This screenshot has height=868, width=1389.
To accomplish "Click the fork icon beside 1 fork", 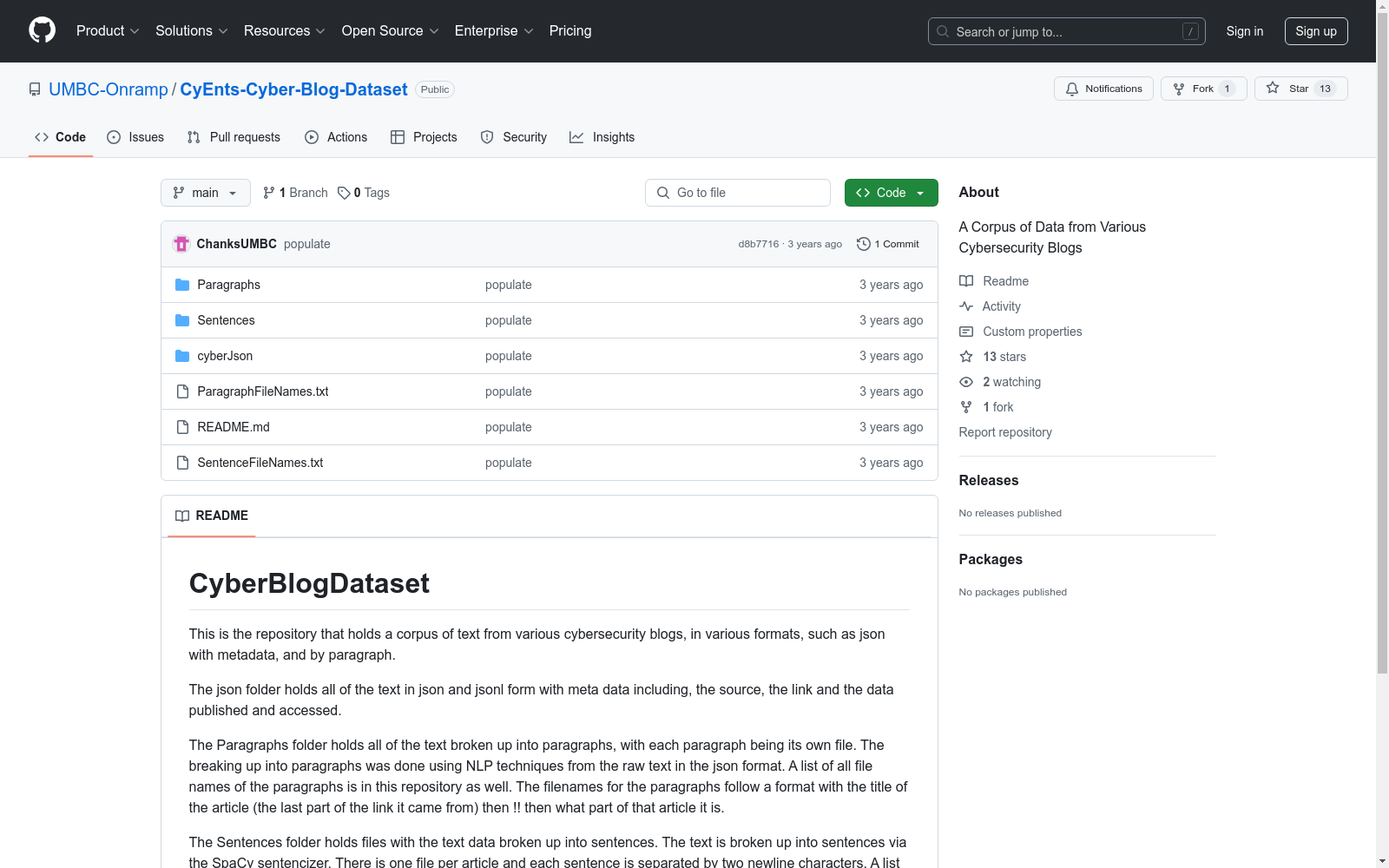I will (x=966, y=407).
